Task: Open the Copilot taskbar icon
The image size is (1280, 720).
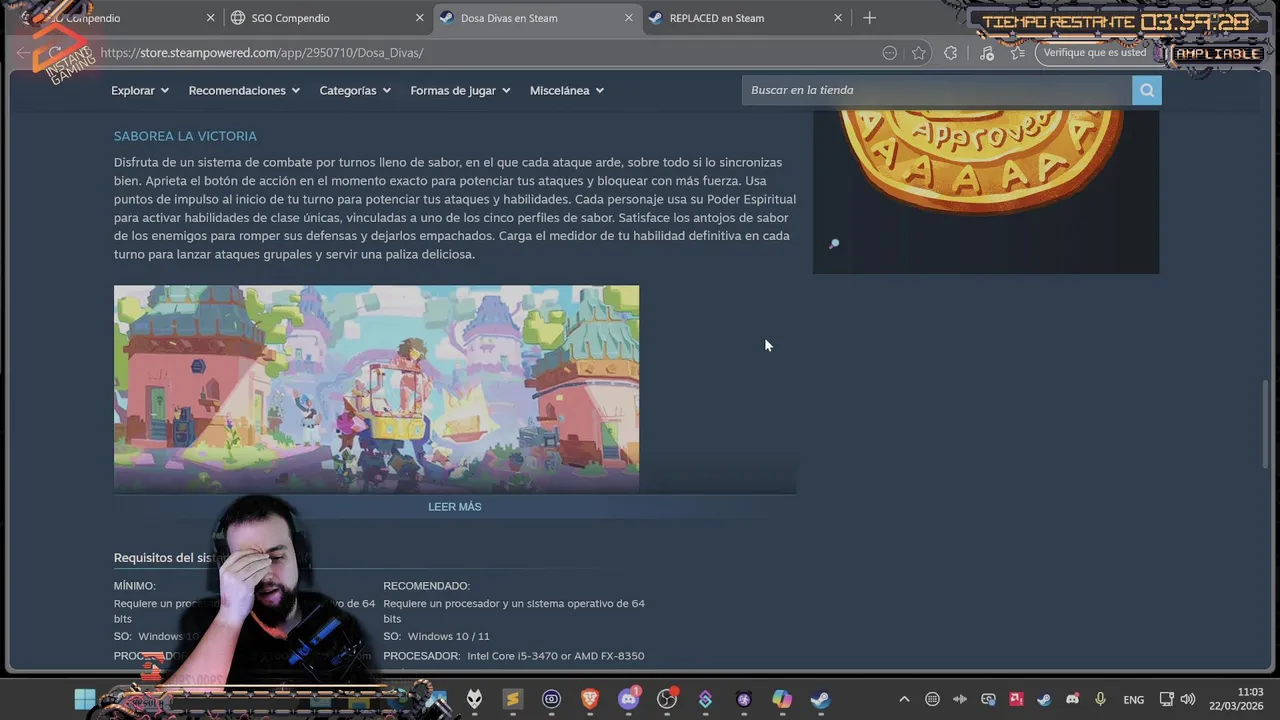Action: point(782,699)
